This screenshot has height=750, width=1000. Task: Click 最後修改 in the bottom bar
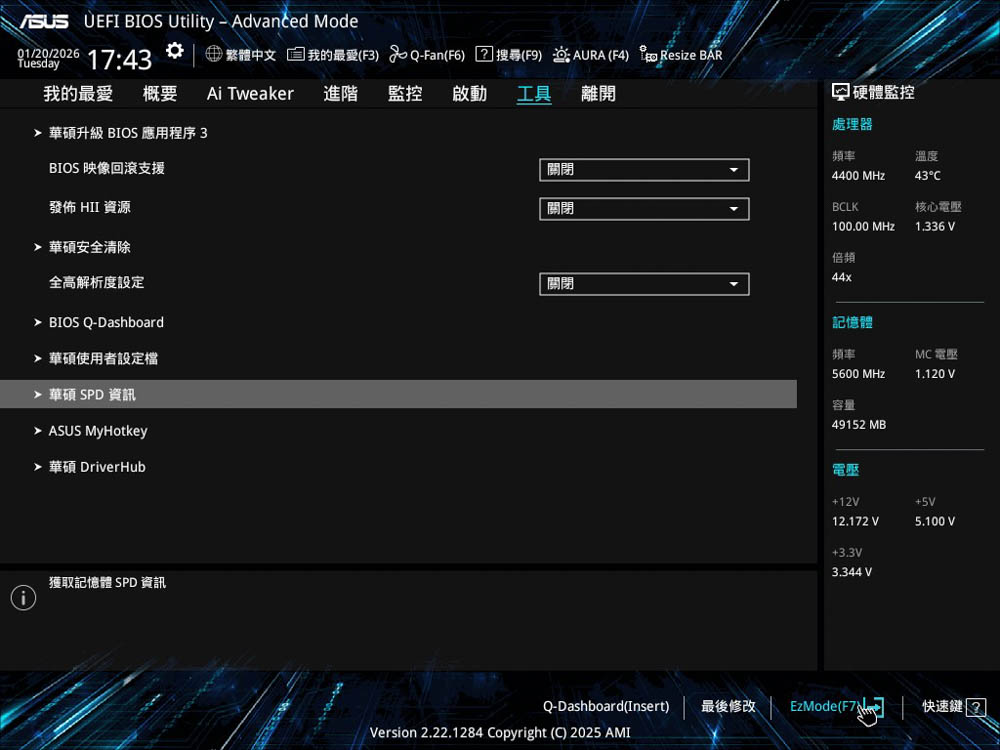(x=728, y=707)
